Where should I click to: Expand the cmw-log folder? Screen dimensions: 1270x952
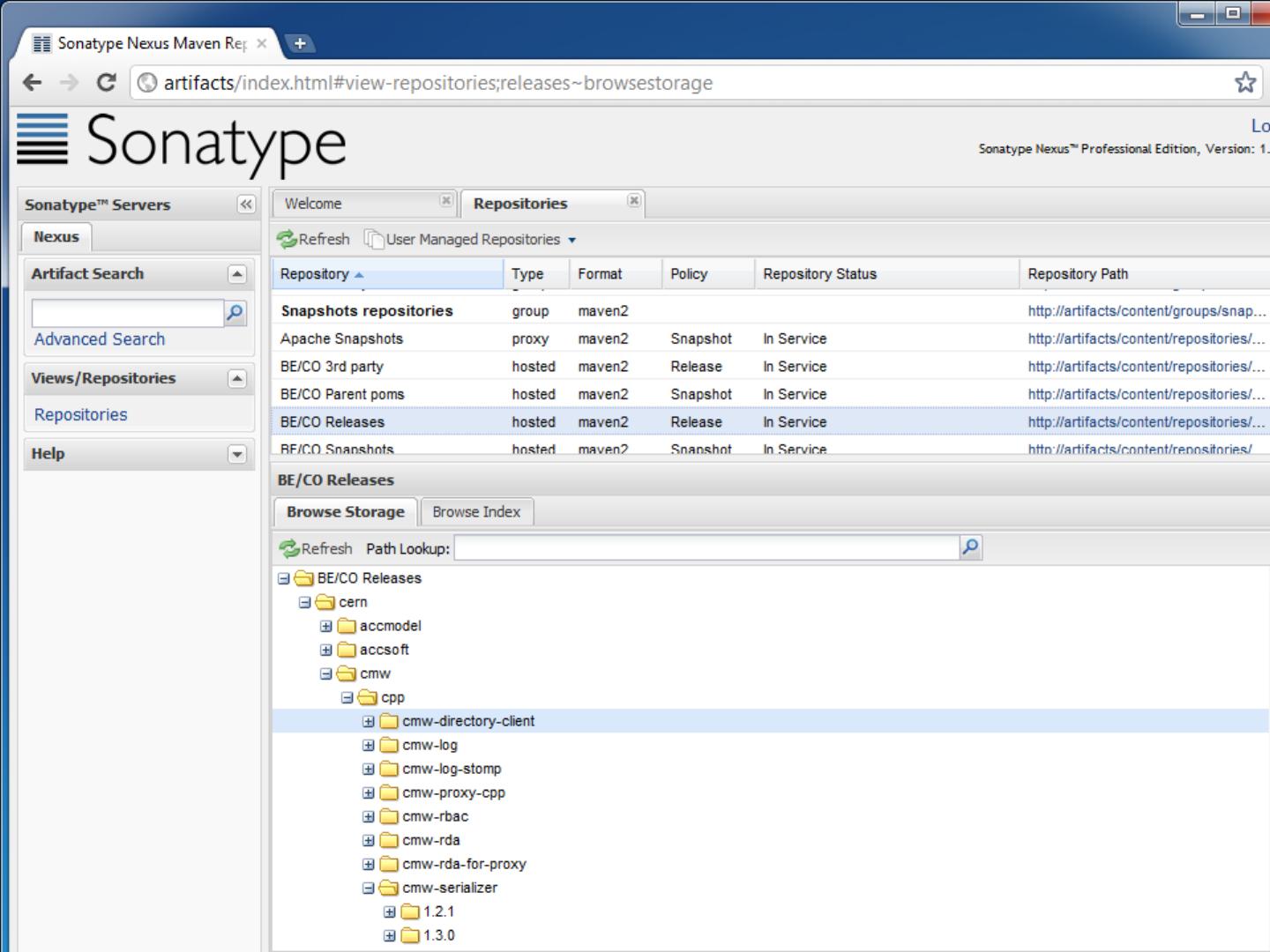tap(369, 745)
